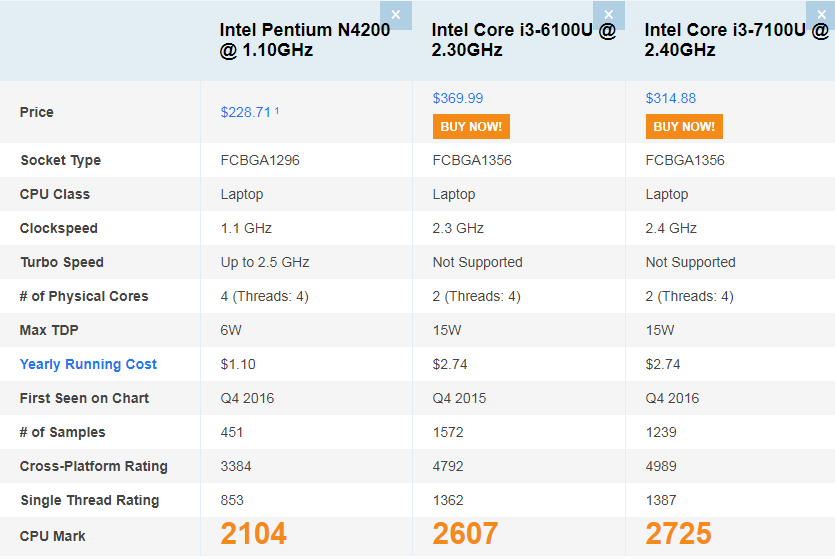Open the $228.71 price link
This screenshot has height=559, width=835.
(x=246, y=112)
